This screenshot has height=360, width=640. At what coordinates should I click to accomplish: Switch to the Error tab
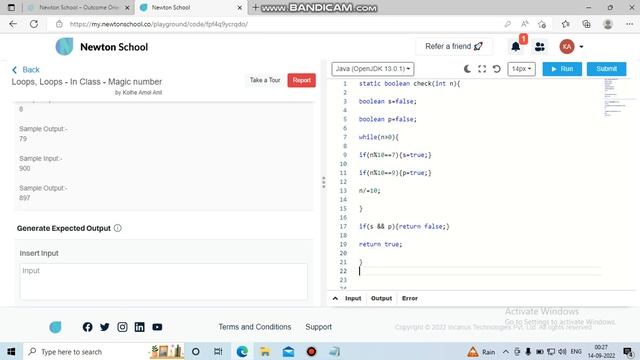[410, 298]
